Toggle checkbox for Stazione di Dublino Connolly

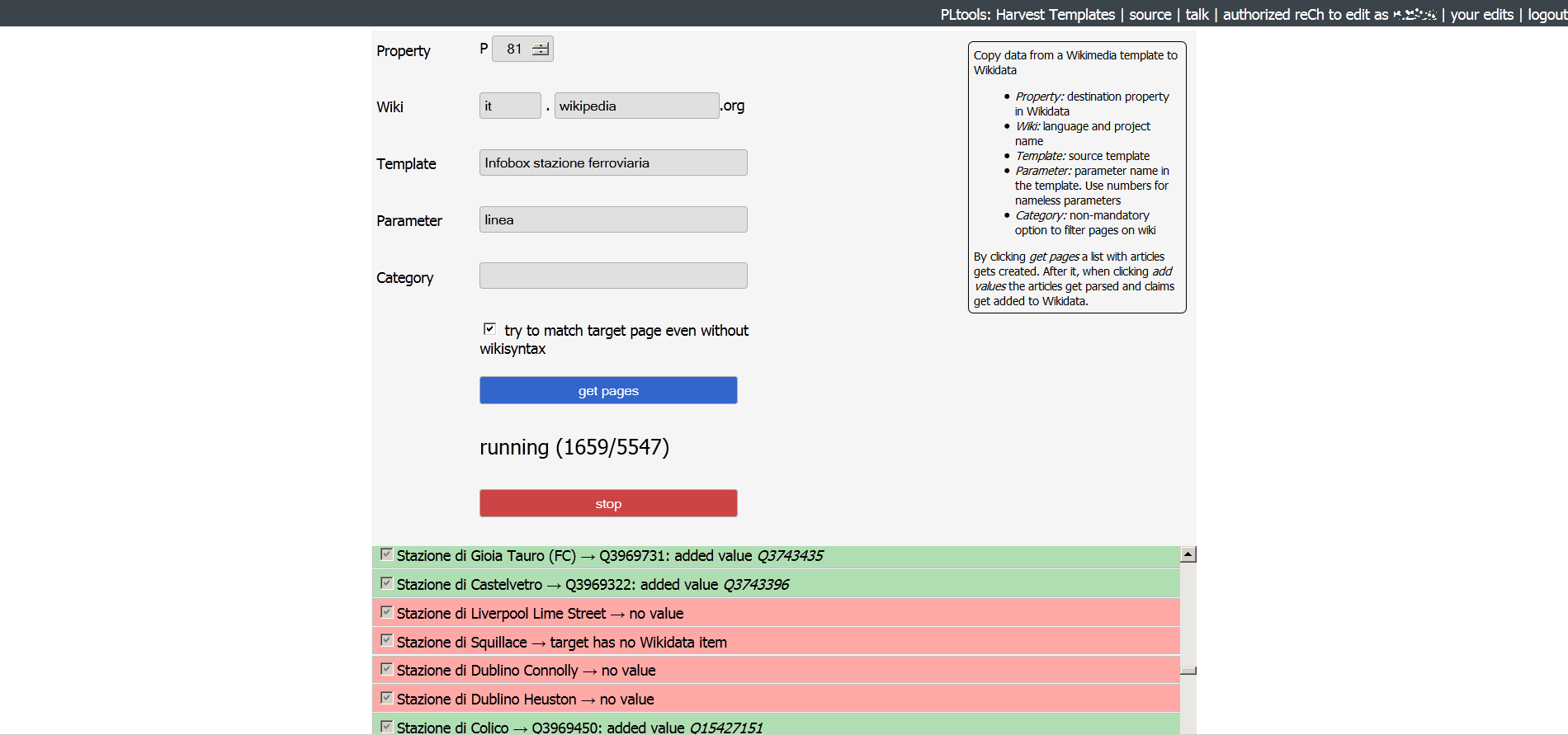pos(386,669)
